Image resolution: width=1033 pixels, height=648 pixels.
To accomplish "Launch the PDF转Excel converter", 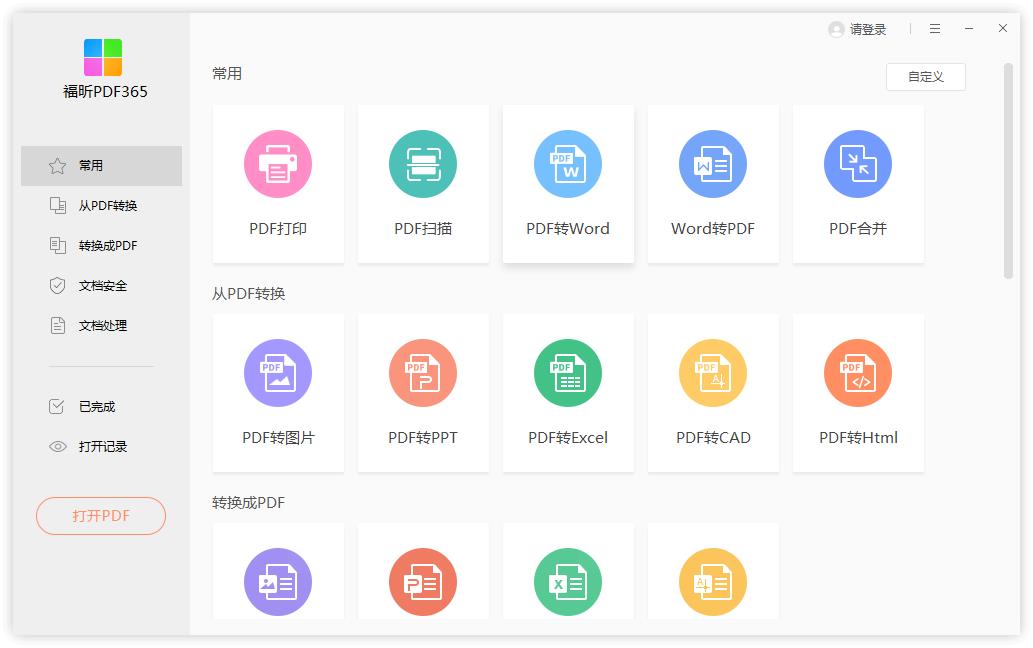I will 568,392.
